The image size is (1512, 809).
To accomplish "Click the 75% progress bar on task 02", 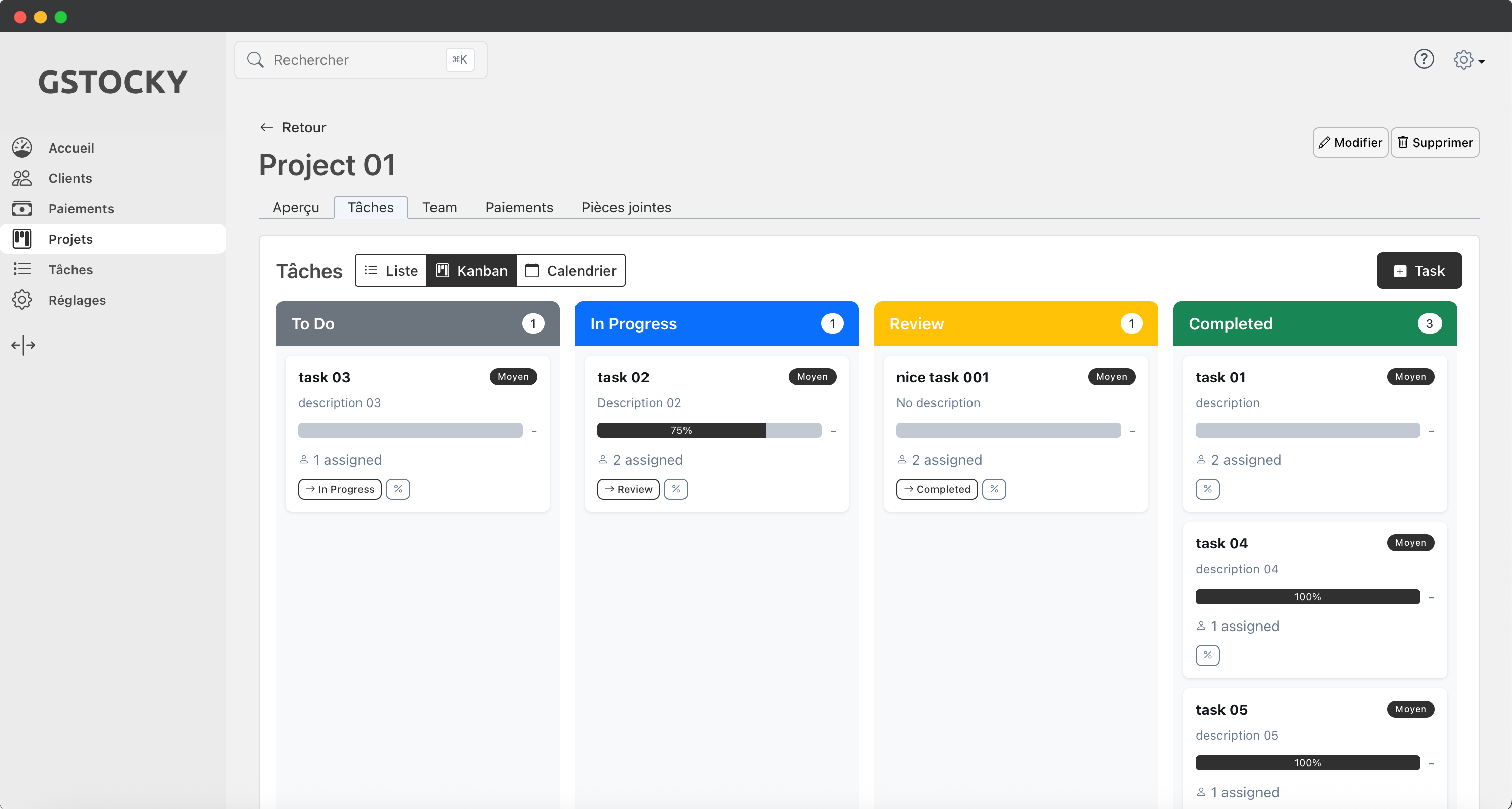I will (x=681, y=430).
